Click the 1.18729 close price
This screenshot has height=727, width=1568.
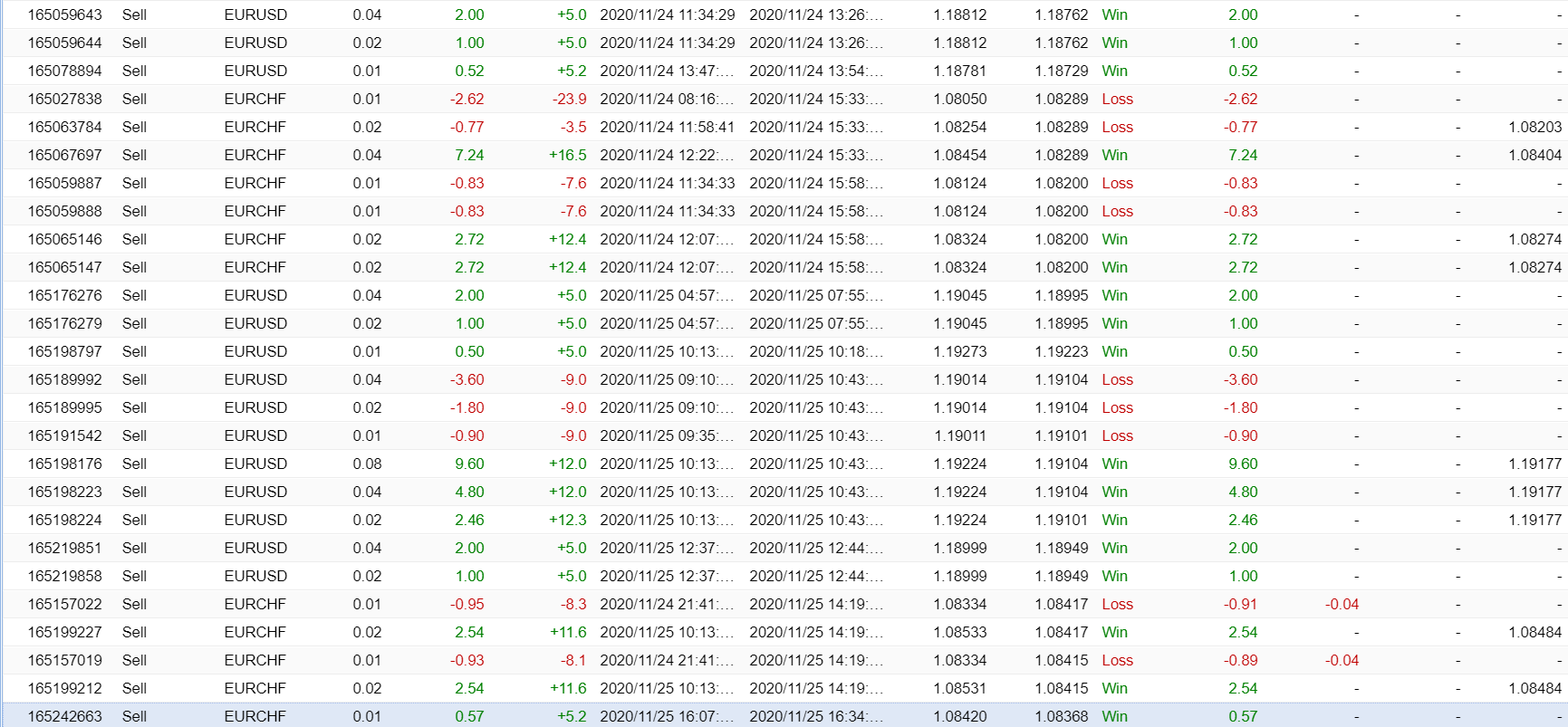tap(1062, 71)
